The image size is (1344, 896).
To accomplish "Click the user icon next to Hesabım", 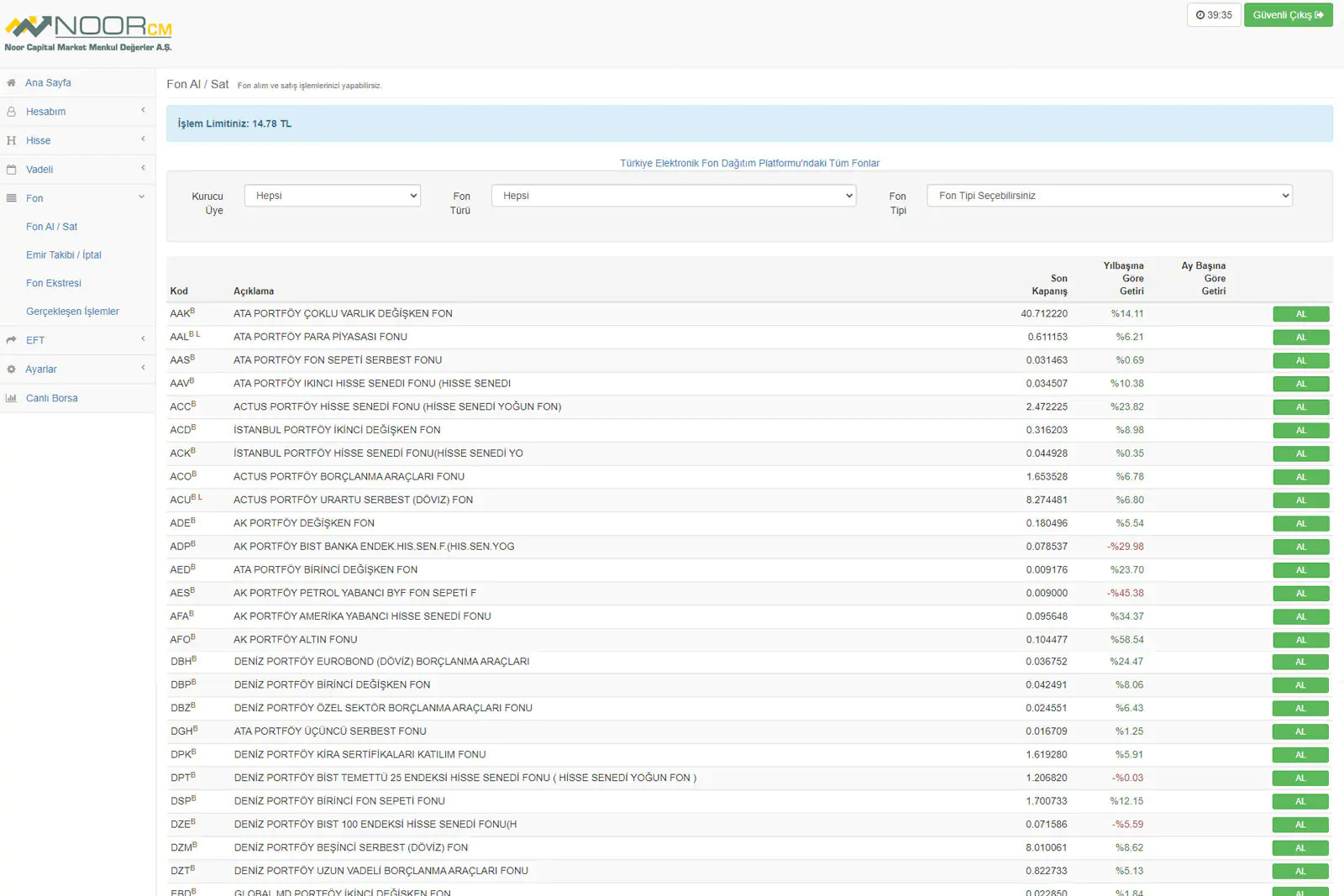I will [11, 112].
